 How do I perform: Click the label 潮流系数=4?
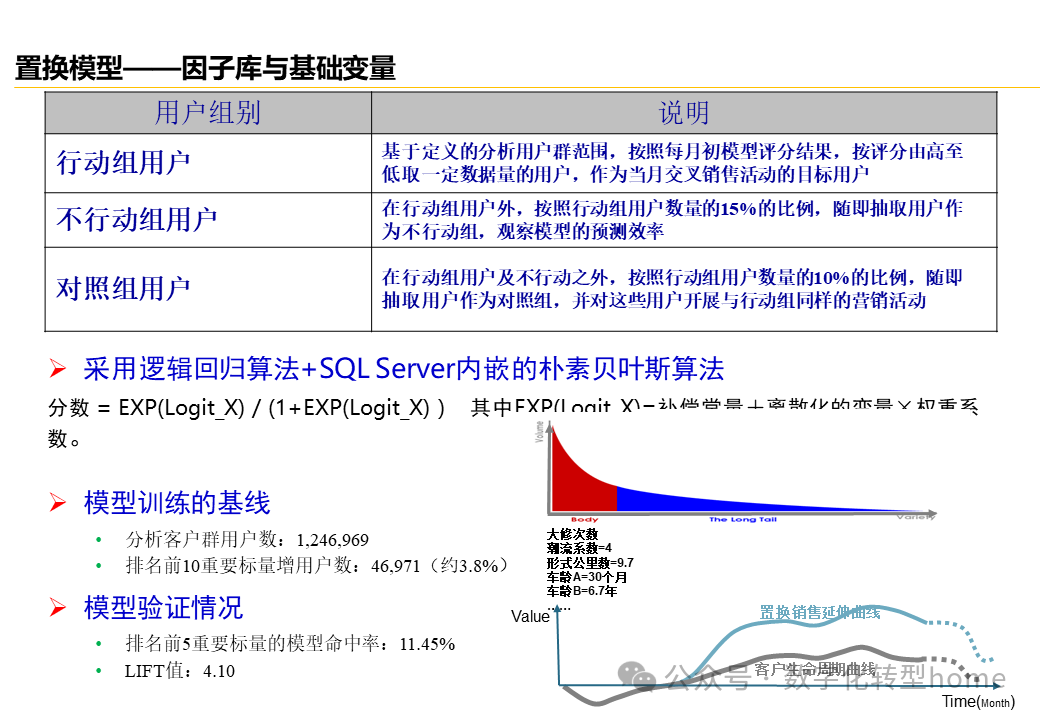[579, 548]
